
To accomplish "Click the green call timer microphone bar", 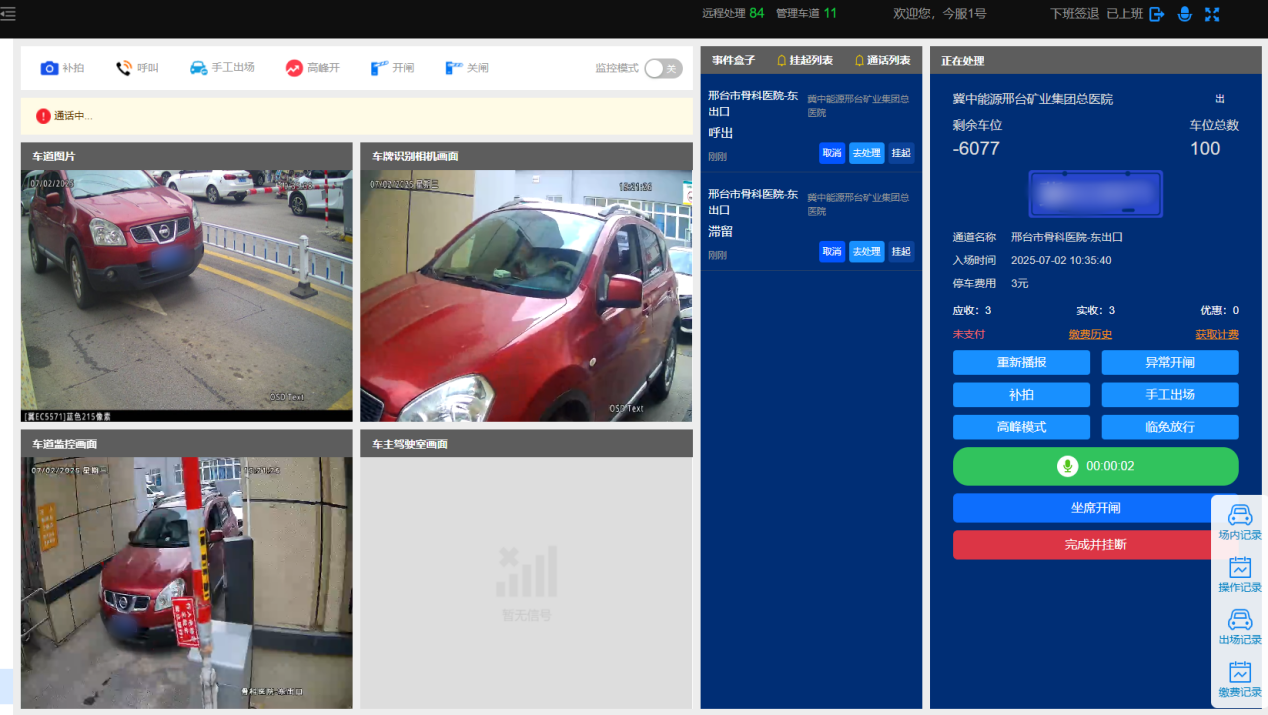I will [1095, 466].
